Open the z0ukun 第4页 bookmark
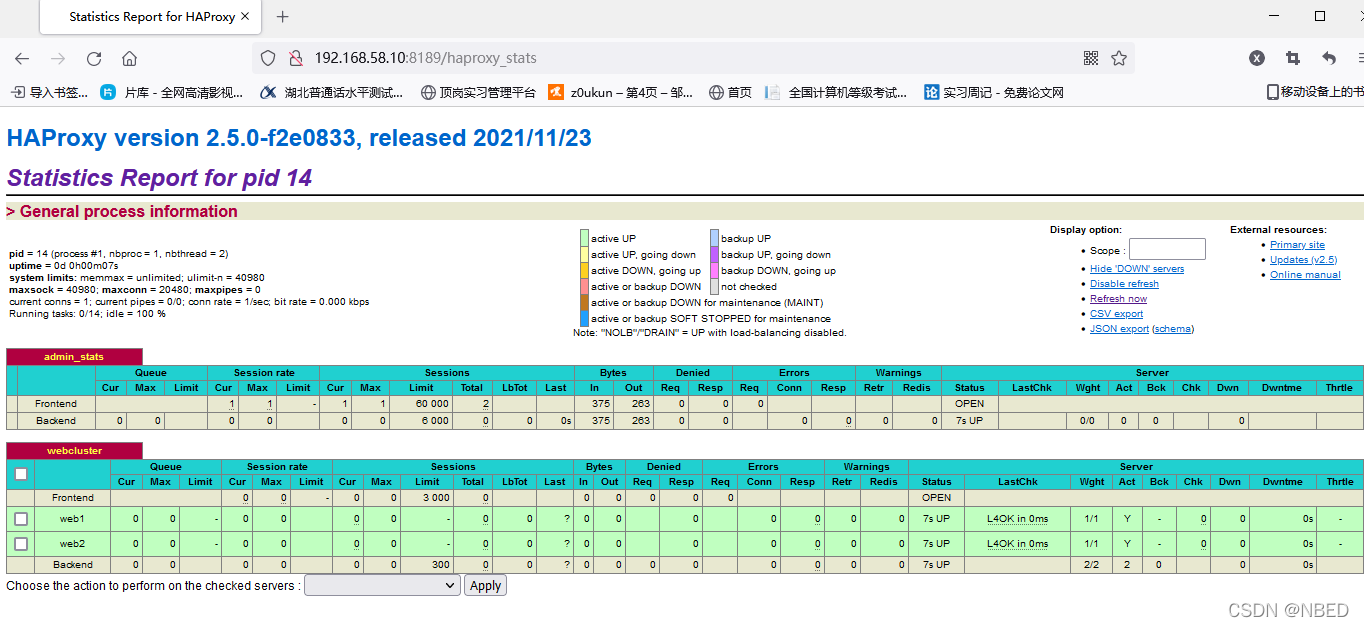1364x627 pixels. pos(620,92)
